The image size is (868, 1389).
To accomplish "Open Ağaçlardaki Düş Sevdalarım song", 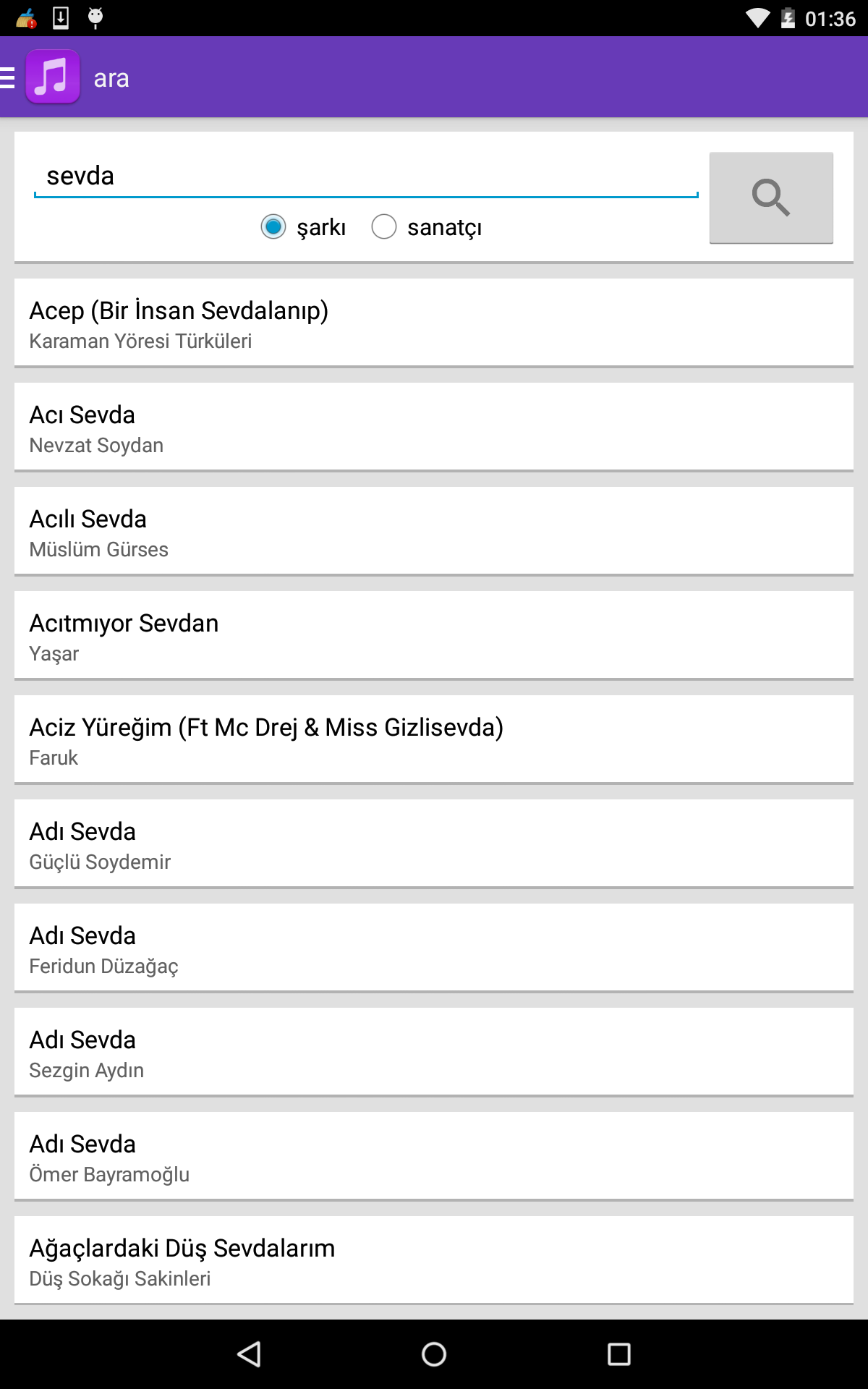I will [434, 1260].
